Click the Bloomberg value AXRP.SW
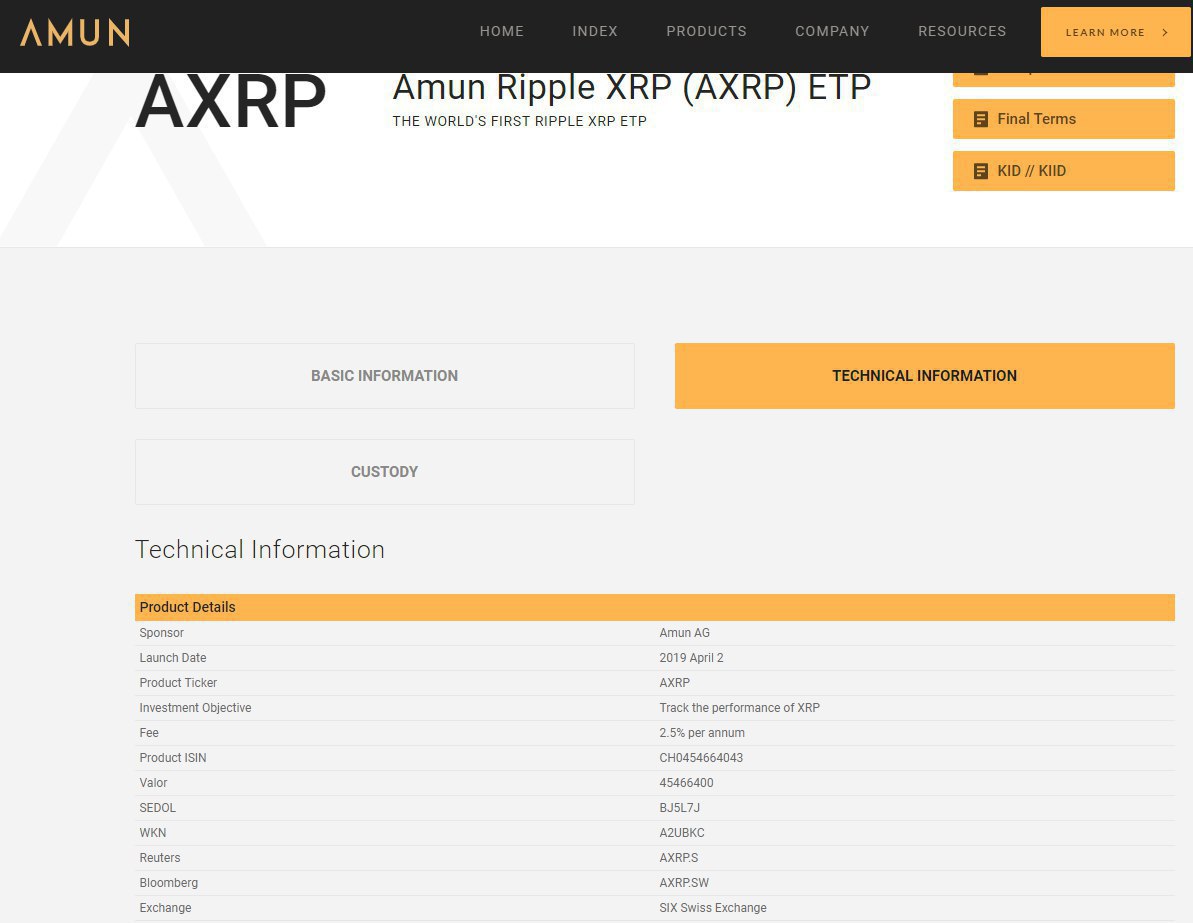Screen dimensions: 1193x923 (683, 883)
